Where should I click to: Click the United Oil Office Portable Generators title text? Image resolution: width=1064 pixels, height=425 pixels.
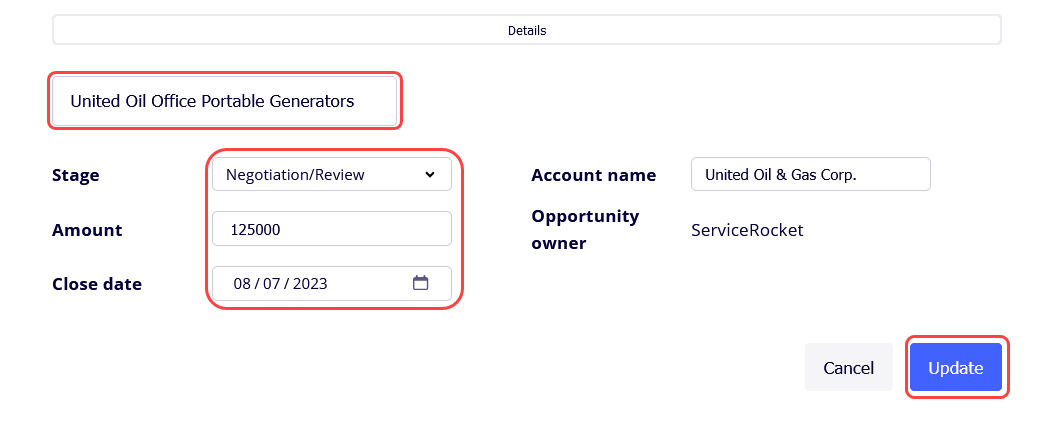point(212,102)
